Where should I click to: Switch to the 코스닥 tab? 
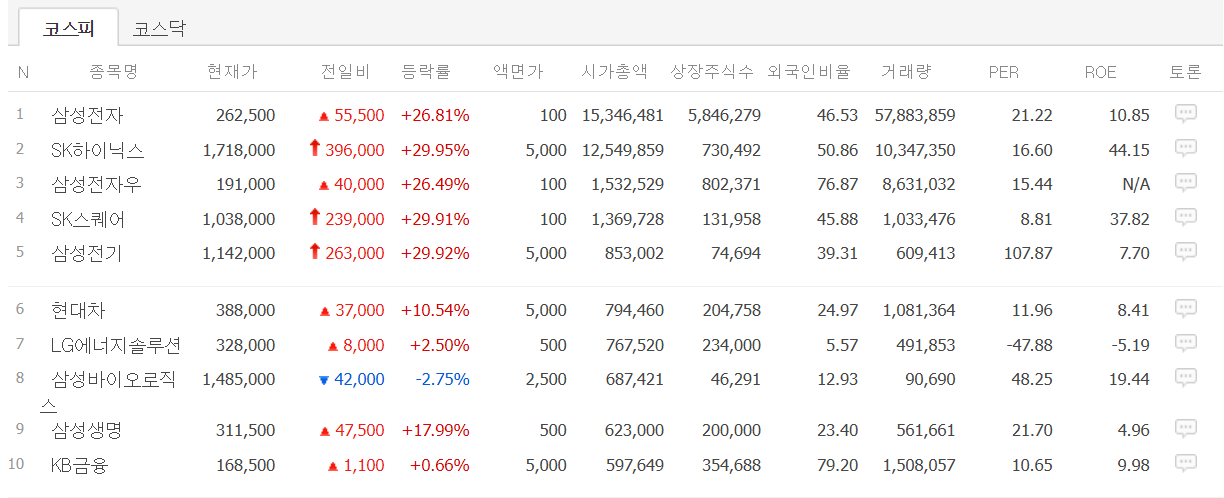pyautogui.click(x=159, y=28)
